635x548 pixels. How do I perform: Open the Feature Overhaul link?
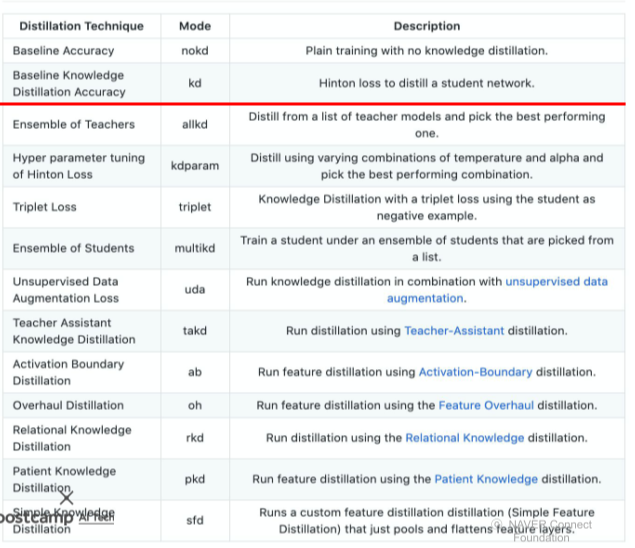tap(486, 405)
